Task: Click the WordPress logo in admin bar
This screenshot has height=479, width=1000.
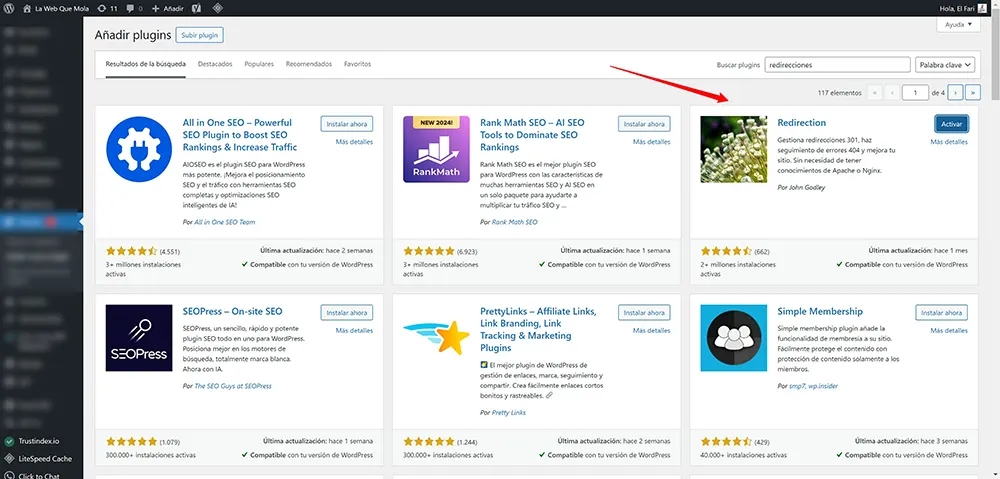Action: tap(9, 8)
